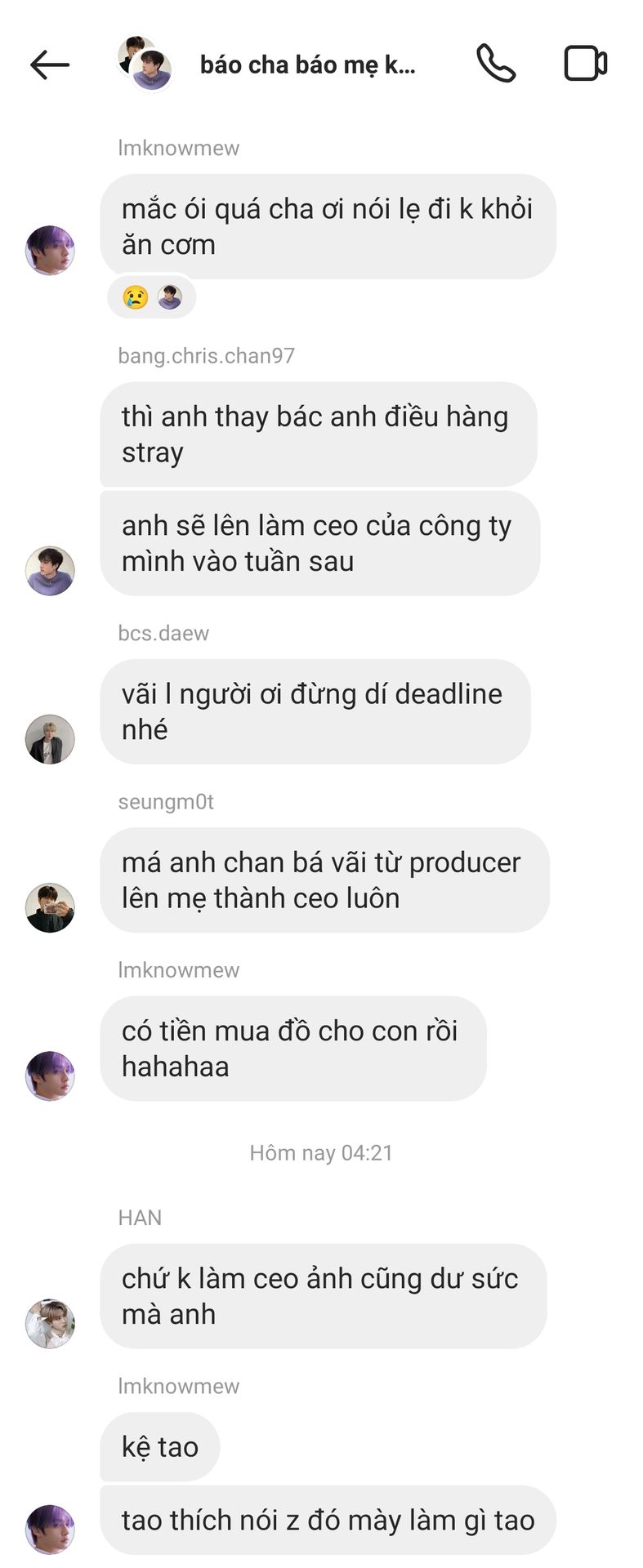
Task: Tap sender name 'seungm0t' above message
Action: (166, 802)
